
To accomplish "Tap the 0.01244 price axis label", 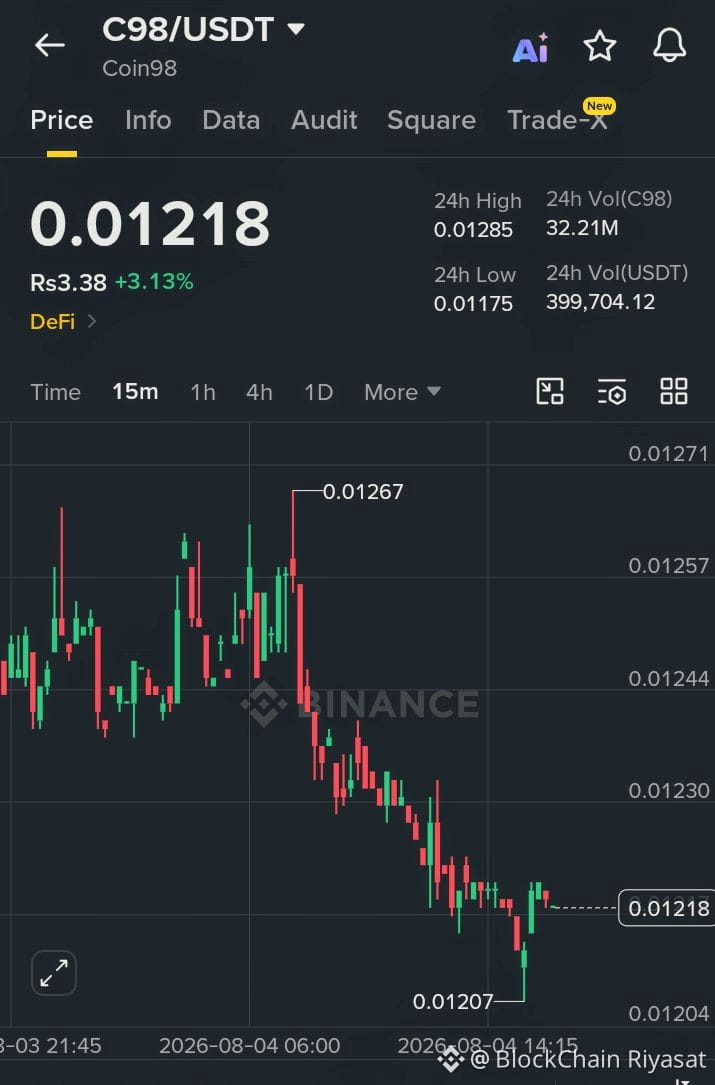I will pos(669,679).
